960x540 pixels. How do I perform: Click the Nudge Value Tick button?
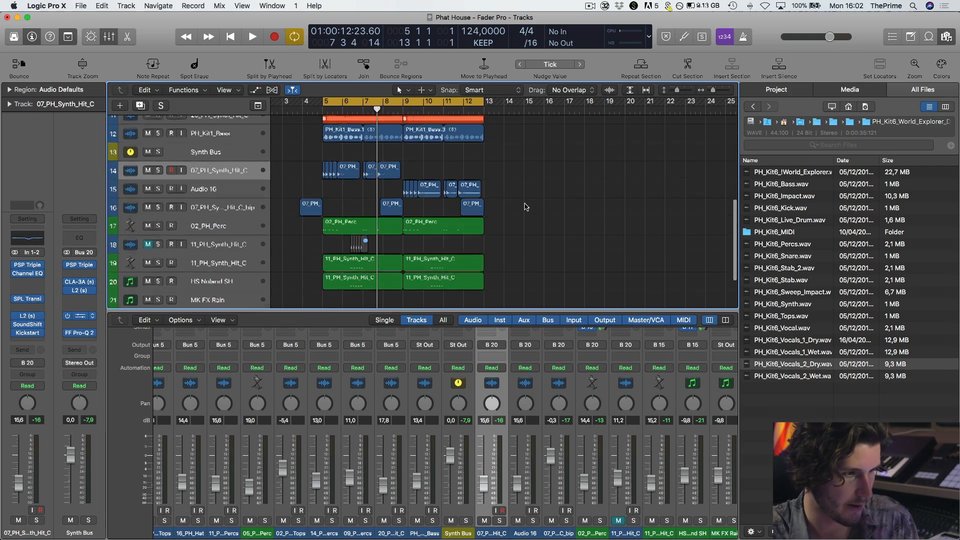coord(550,64)
